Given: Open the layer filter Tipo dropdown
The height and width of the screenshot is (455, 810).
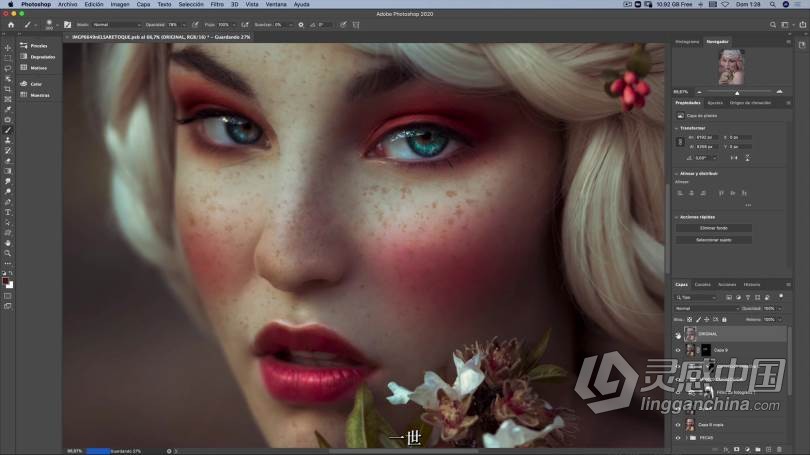Looking at the screenshot, I should pos(696,297).
